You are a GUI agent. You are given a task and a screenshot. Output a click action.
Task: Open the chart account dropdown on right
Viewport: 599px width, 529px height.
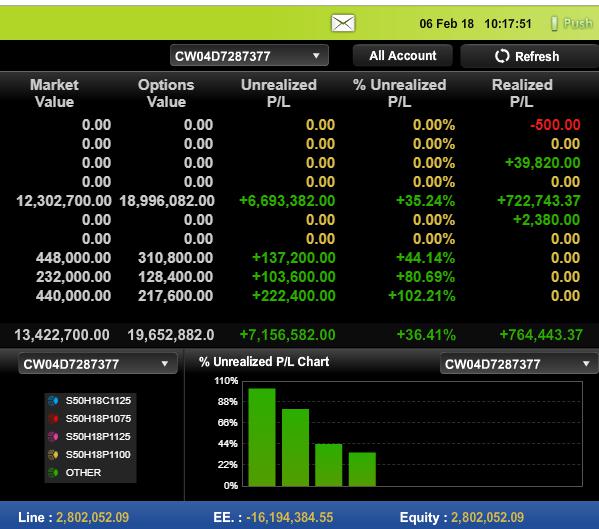(519, 364)
